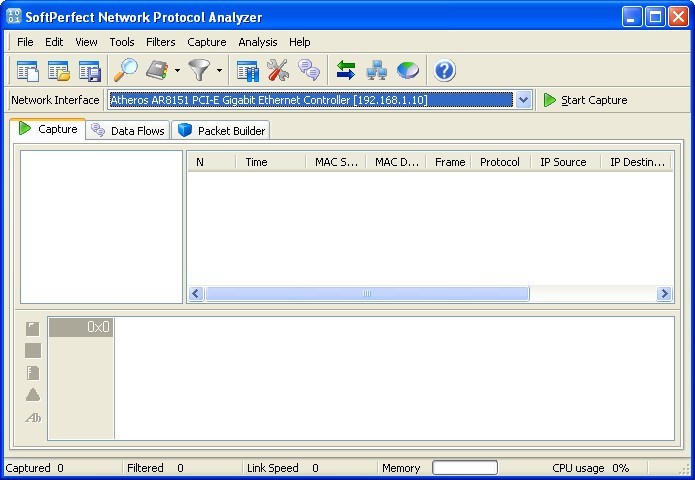This screenshot has height=480, width=695.
Task: Click the New capture toolbar icon
Action: click(x=27, y=70)
